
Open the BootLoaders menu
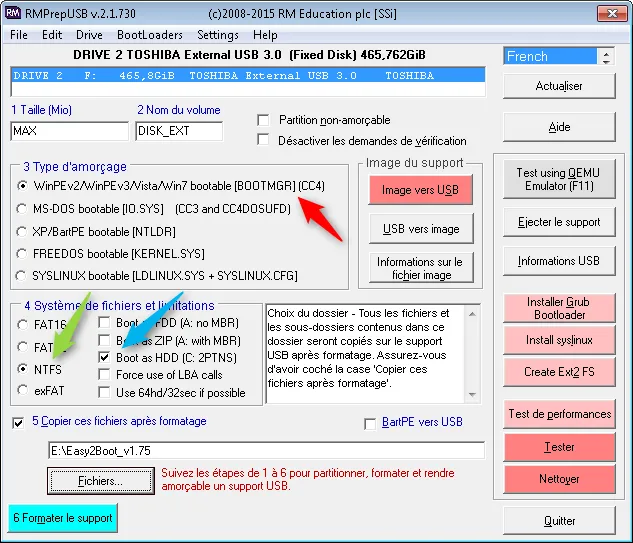(x=150, y=35)
